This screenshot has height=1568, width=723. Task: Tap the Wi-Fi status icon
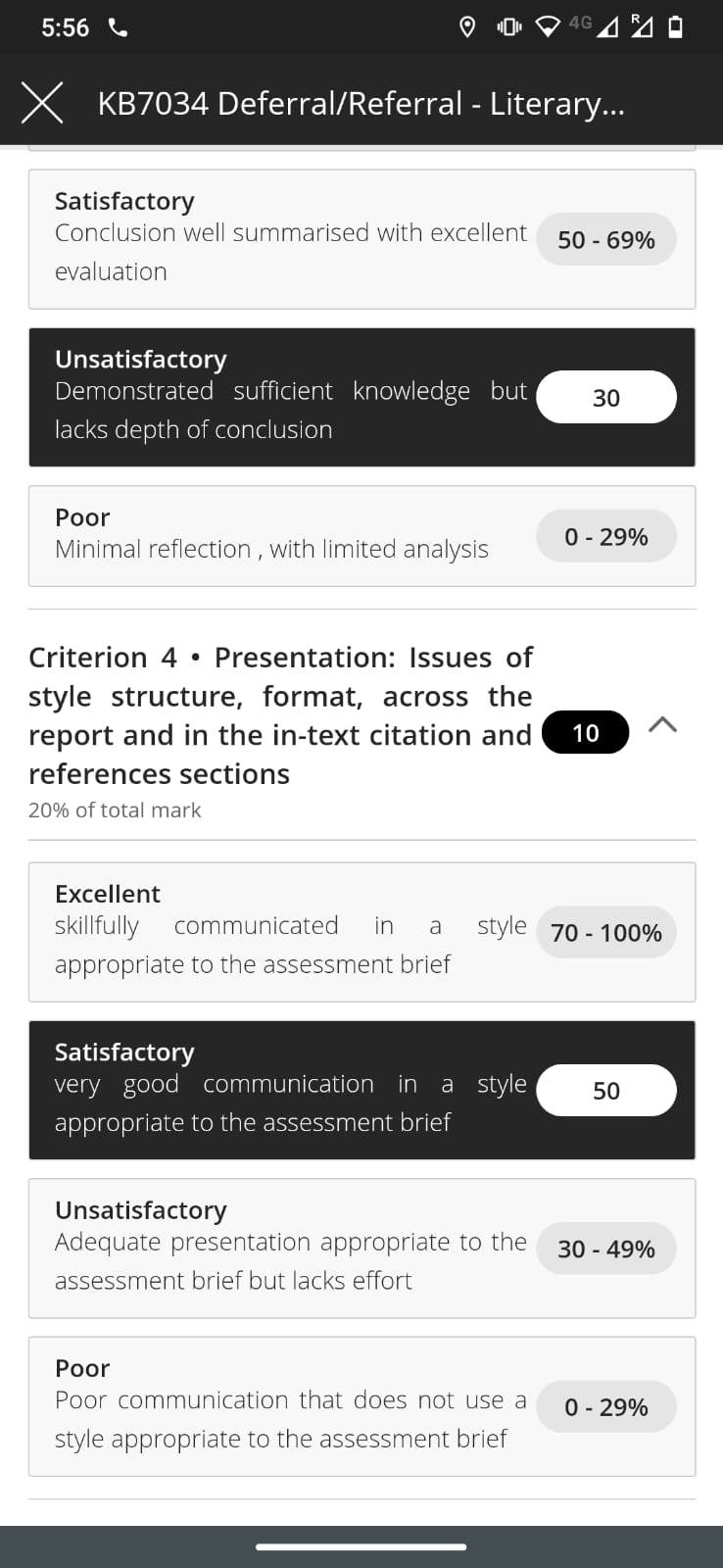[x=550, y=27]
